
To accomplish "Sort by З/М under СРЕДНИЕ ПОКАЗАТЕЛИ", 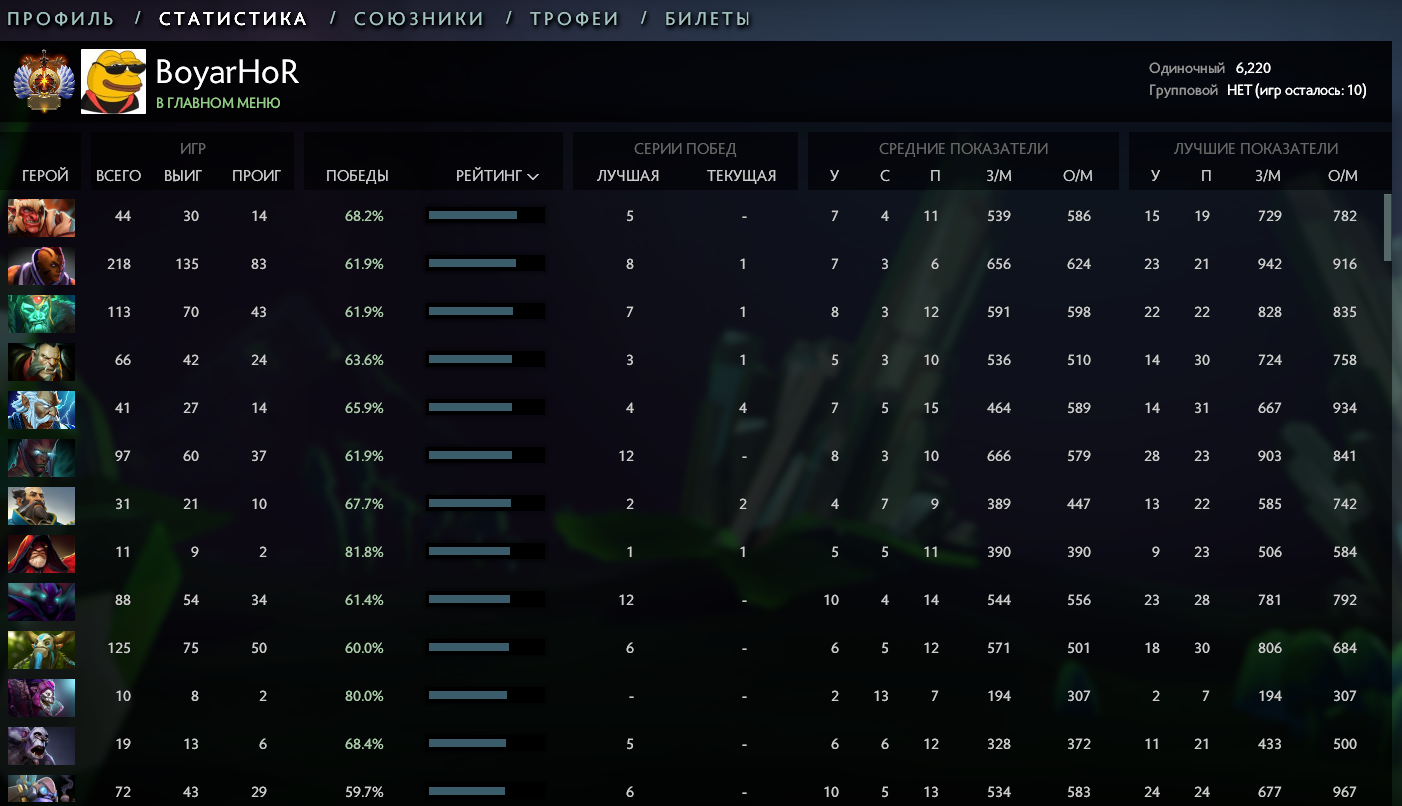I will 998,176.
